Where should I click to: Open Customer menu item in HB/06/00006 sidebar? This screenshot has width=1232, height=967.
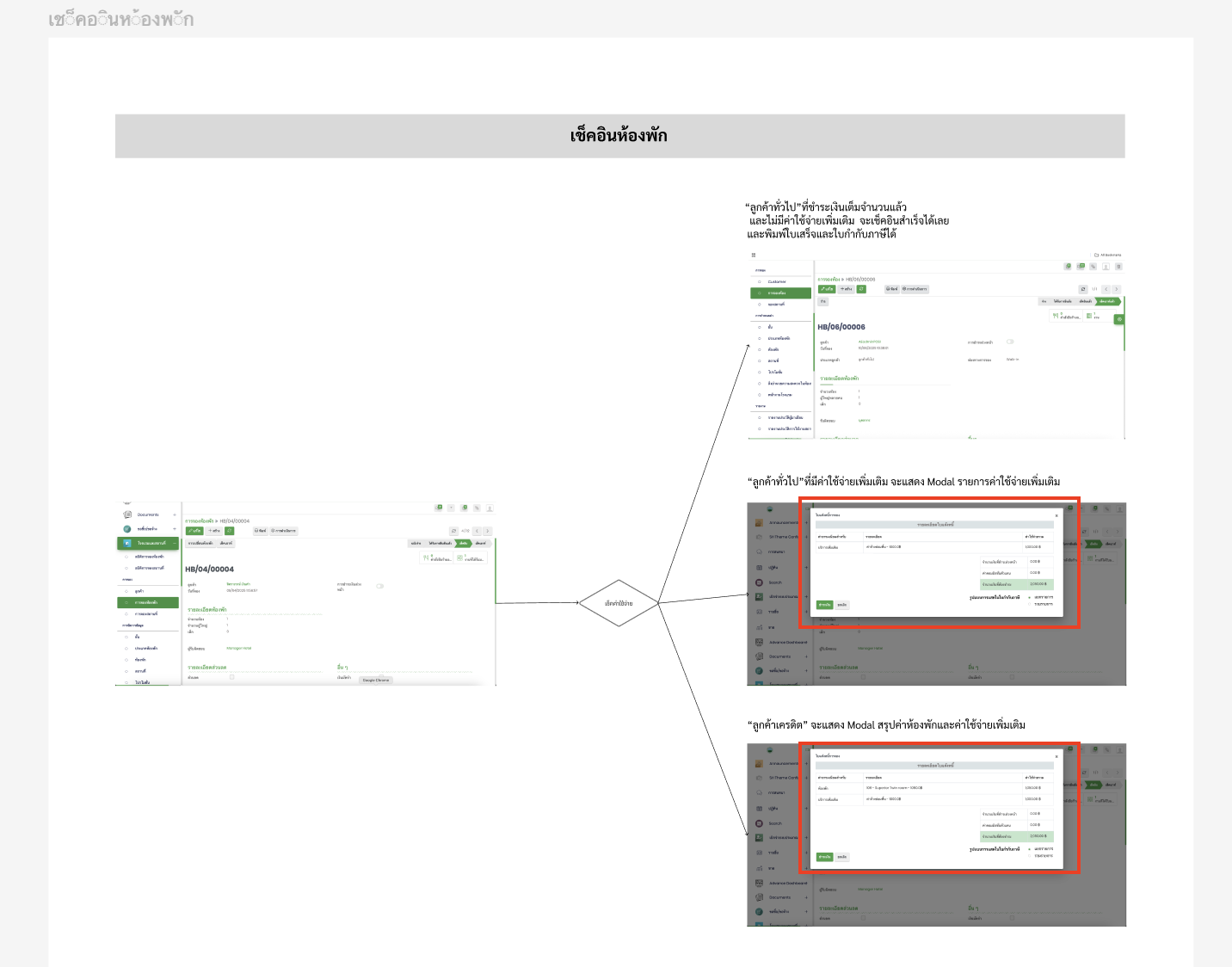click(x=777, y=281)
